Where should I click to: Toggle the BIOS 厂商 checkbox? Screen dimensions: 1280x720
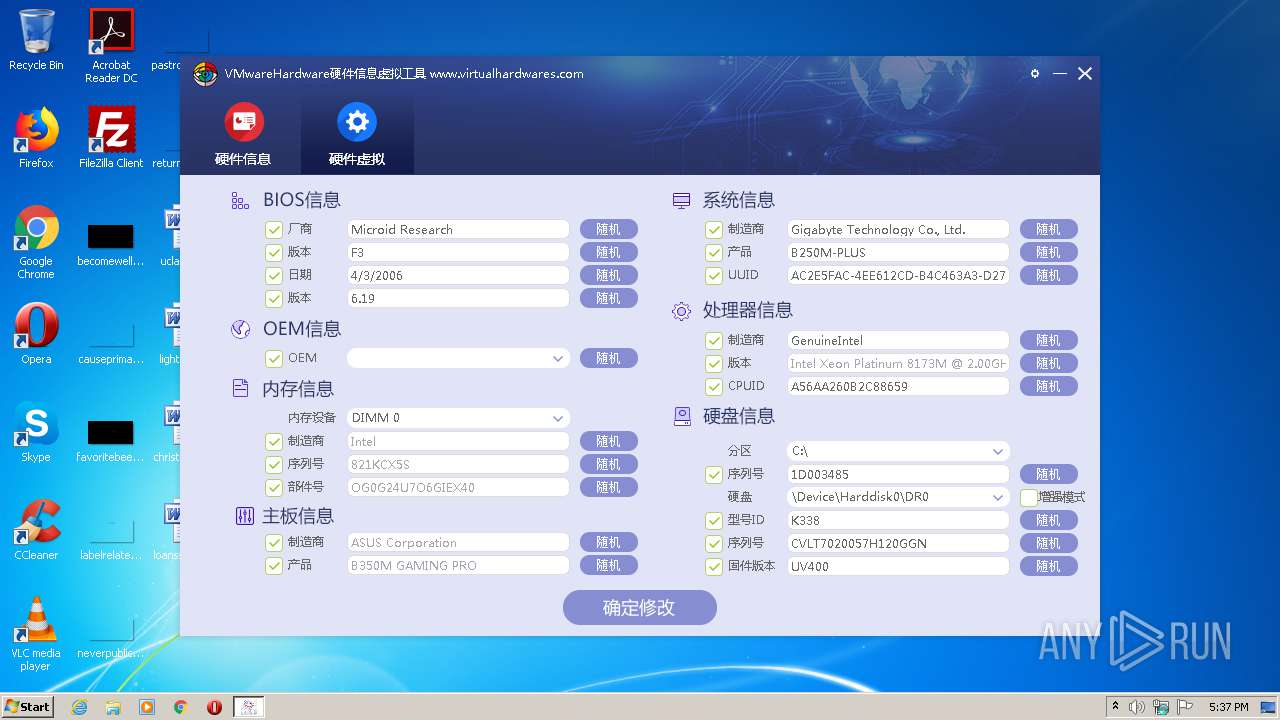pyautogui.click(x=274, y=229)
